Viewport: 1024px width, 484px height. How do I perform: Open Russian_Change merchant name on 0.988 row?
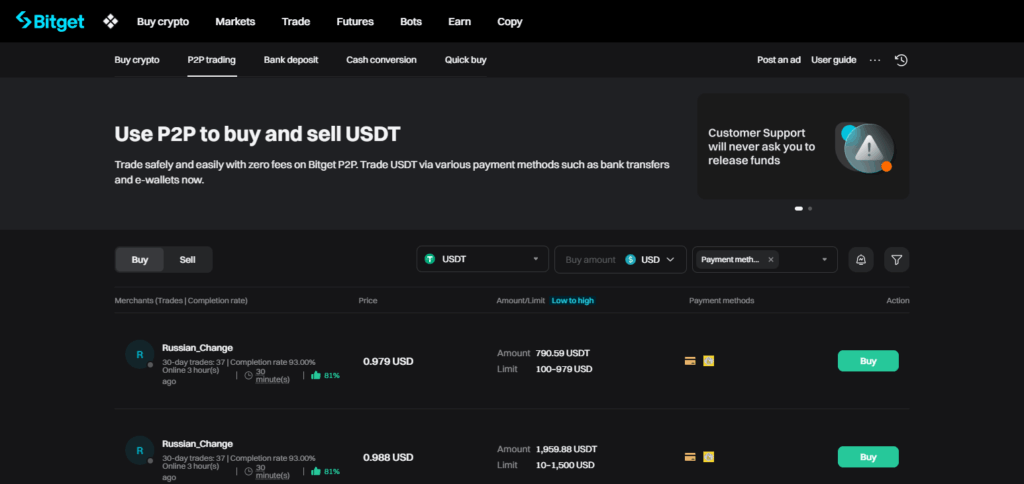pos(197,444)
